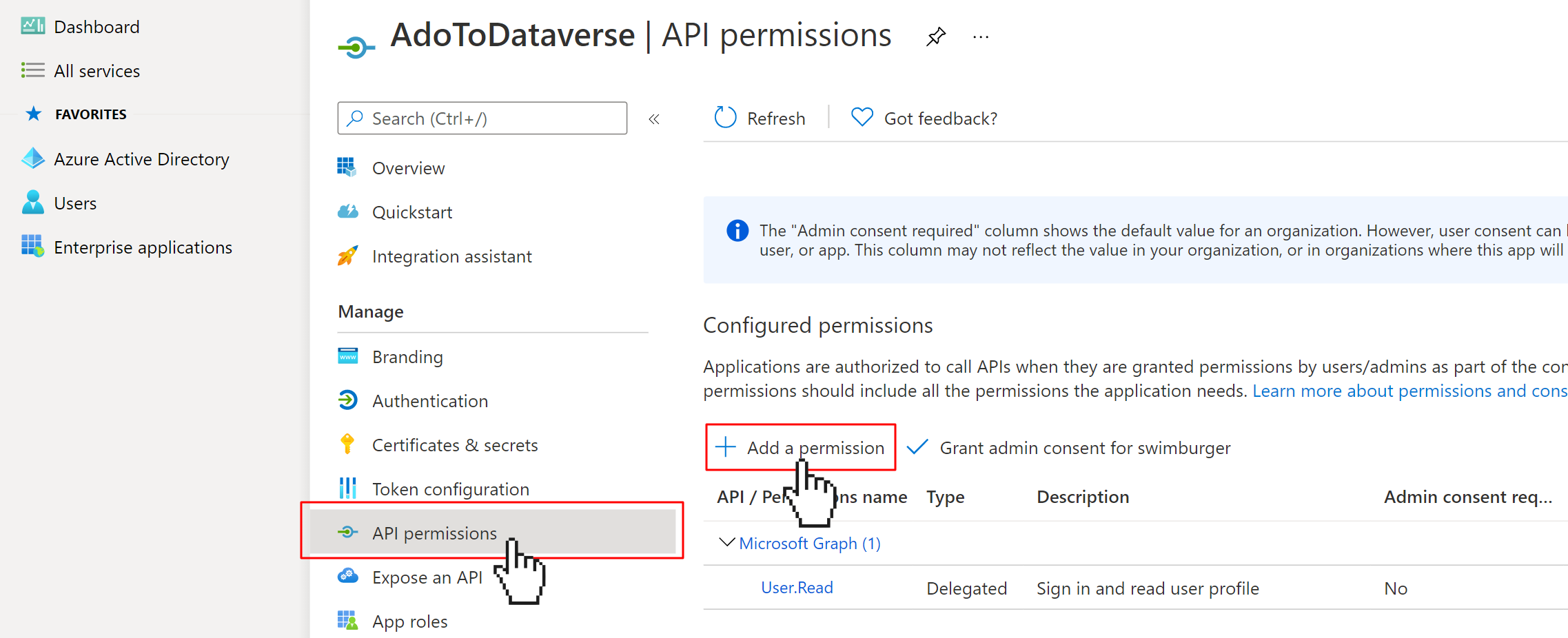Click the Azure Active Directory diamond icon

[x=32, y=158]
